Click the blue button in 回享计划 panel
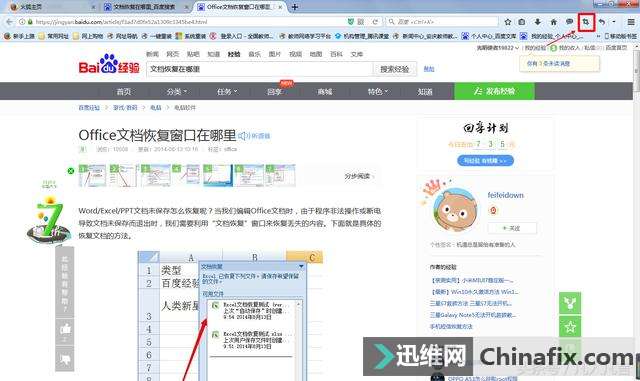 pos(485,160)
